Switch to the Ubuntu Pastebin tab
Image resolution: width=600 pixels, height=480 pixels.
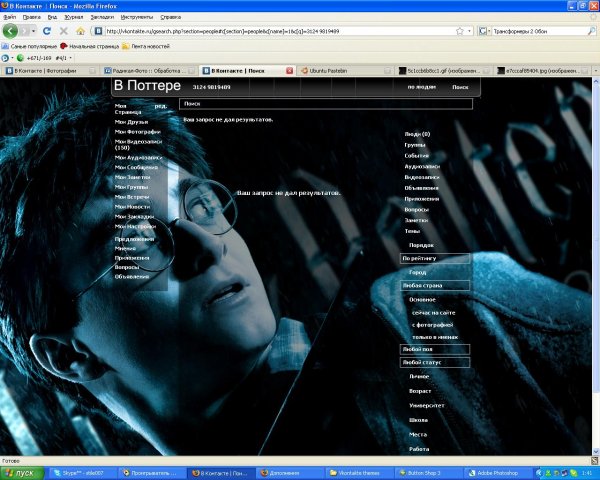346,71
